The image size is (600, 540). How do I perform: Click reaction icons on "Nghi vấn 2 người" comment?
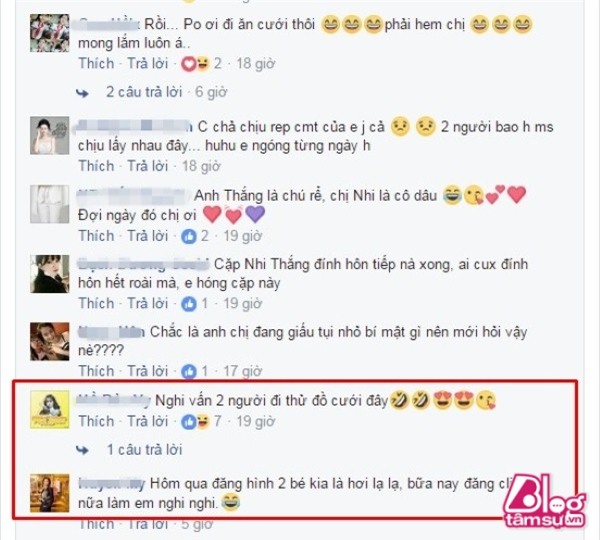click(196, 421)
